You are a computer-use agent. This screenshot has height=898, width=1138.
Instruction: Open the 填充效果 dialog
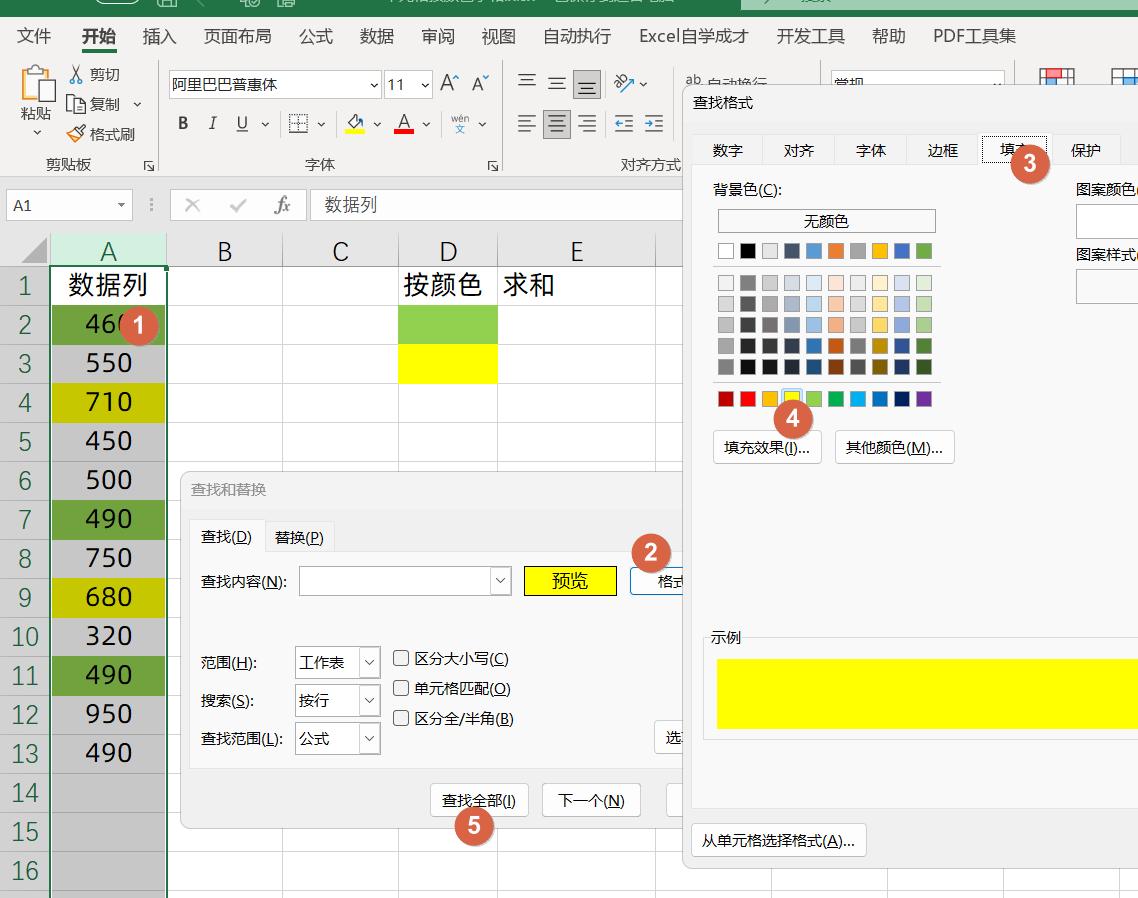point(766,447)
